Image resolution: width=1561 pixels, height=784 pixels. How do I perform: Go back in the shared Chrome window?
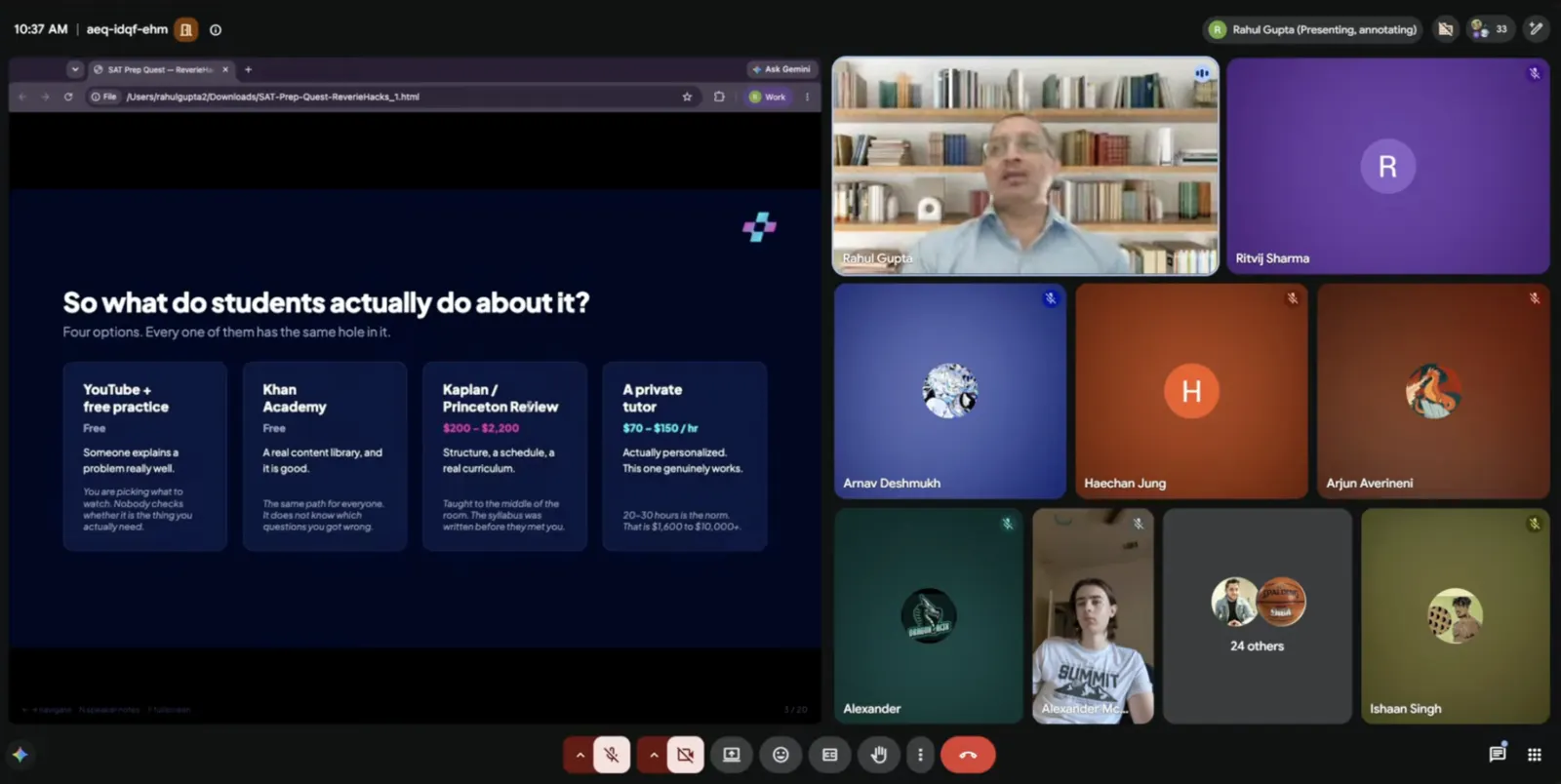click(x=22, y=97)
